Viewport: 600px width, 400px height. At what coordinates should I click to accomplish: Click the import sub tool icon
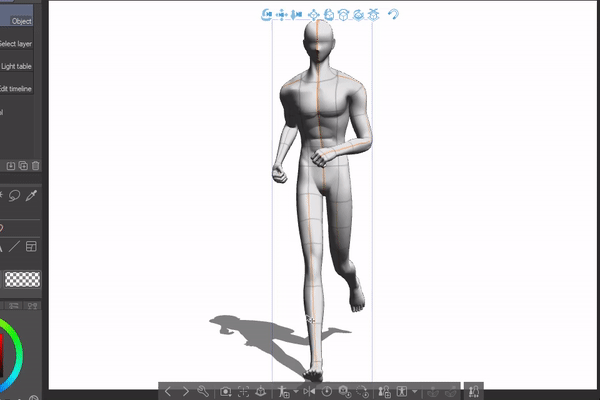point(11,166)
